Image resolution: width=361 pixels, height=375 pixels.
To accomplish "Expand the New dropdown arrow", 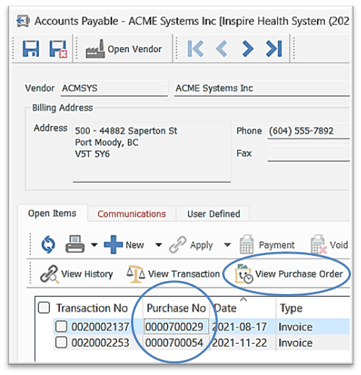I will (x=159, y=245).
